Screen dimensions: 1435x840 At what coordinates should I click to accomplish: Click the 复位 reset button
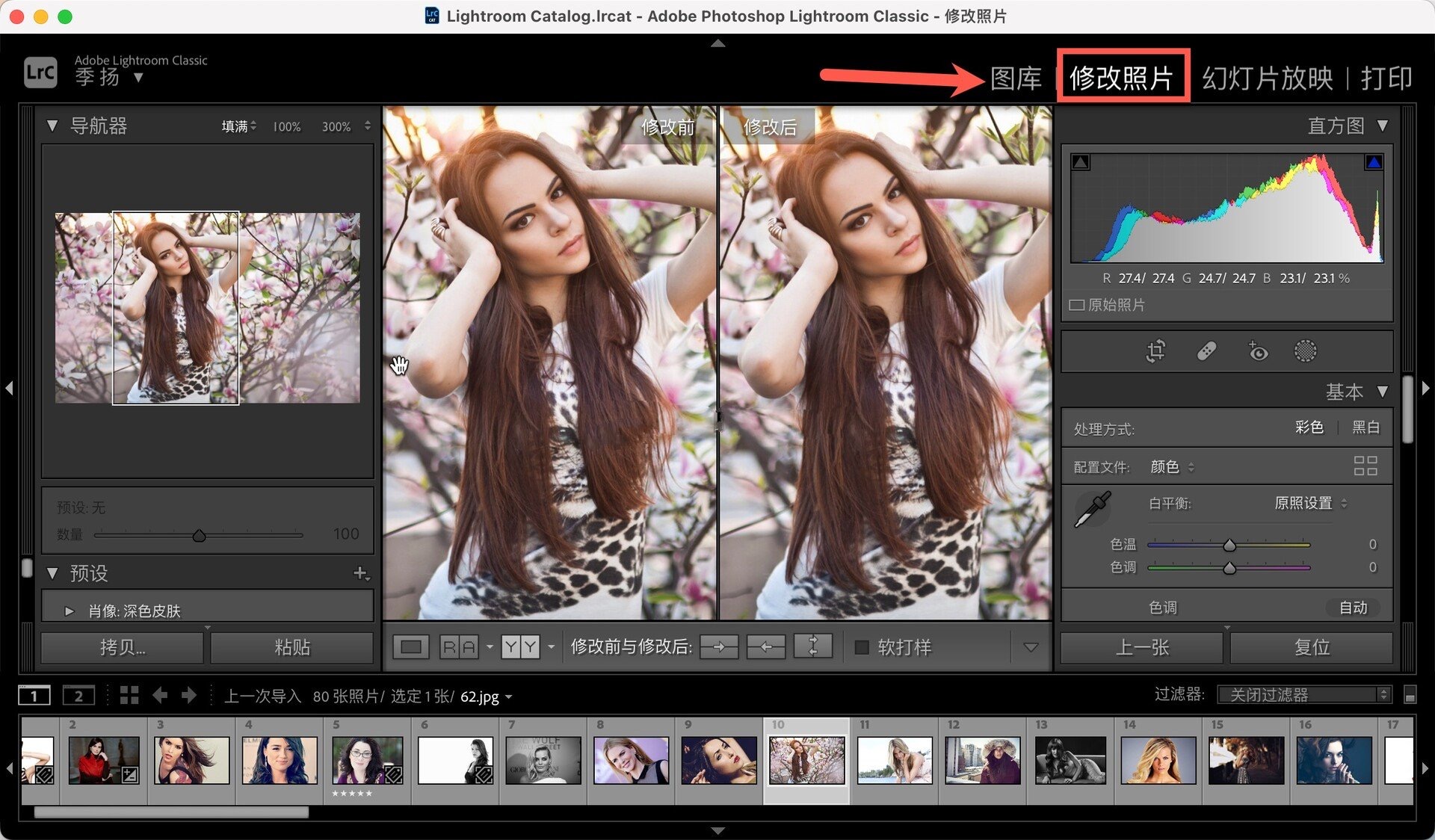coord(1312,647)
